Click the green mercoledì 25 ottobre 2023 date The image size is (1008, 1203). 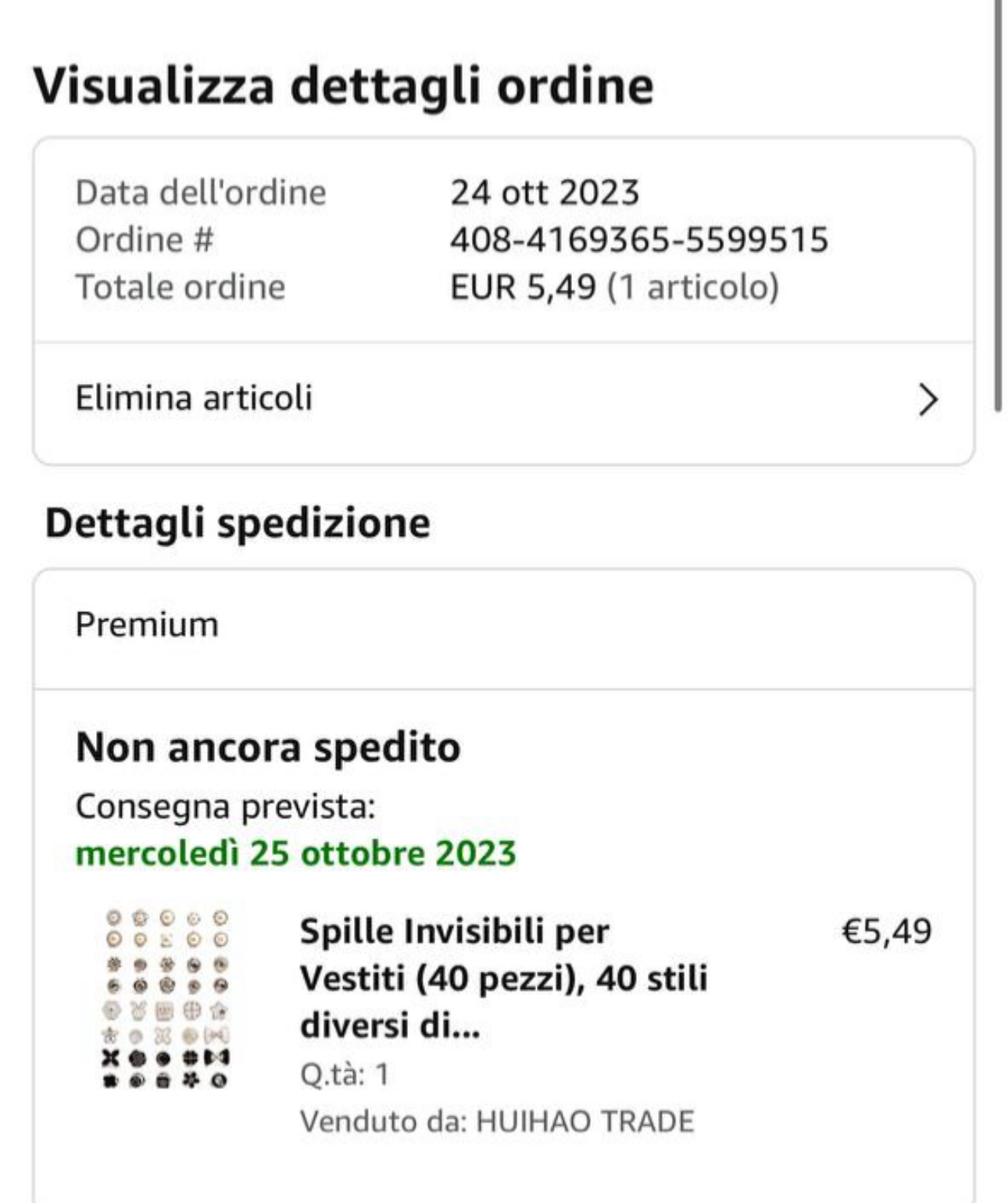coord(295,853)
